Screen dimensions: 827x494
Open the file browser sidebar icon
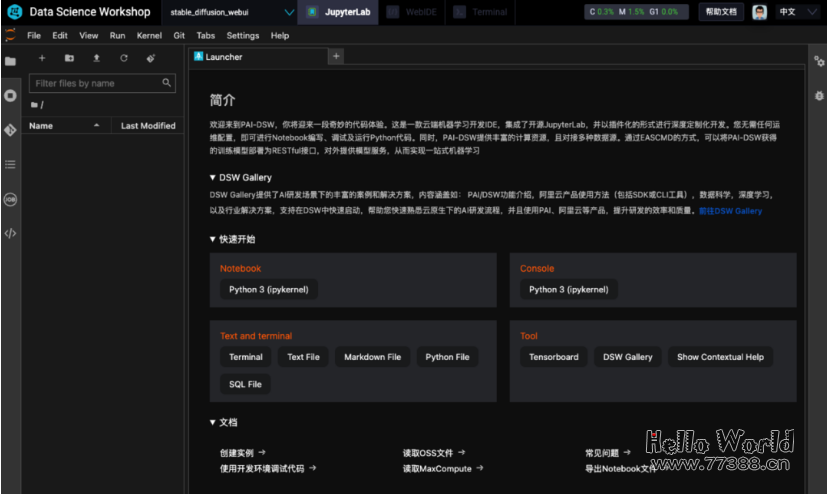coord(10,61)
